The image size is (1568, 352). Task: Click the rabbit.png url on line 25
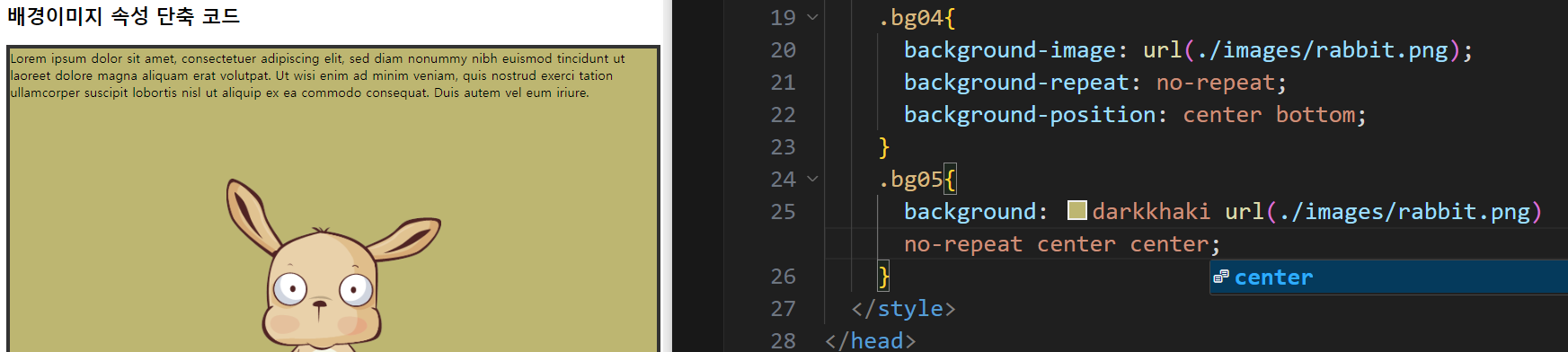click(x=1384, y=211)
